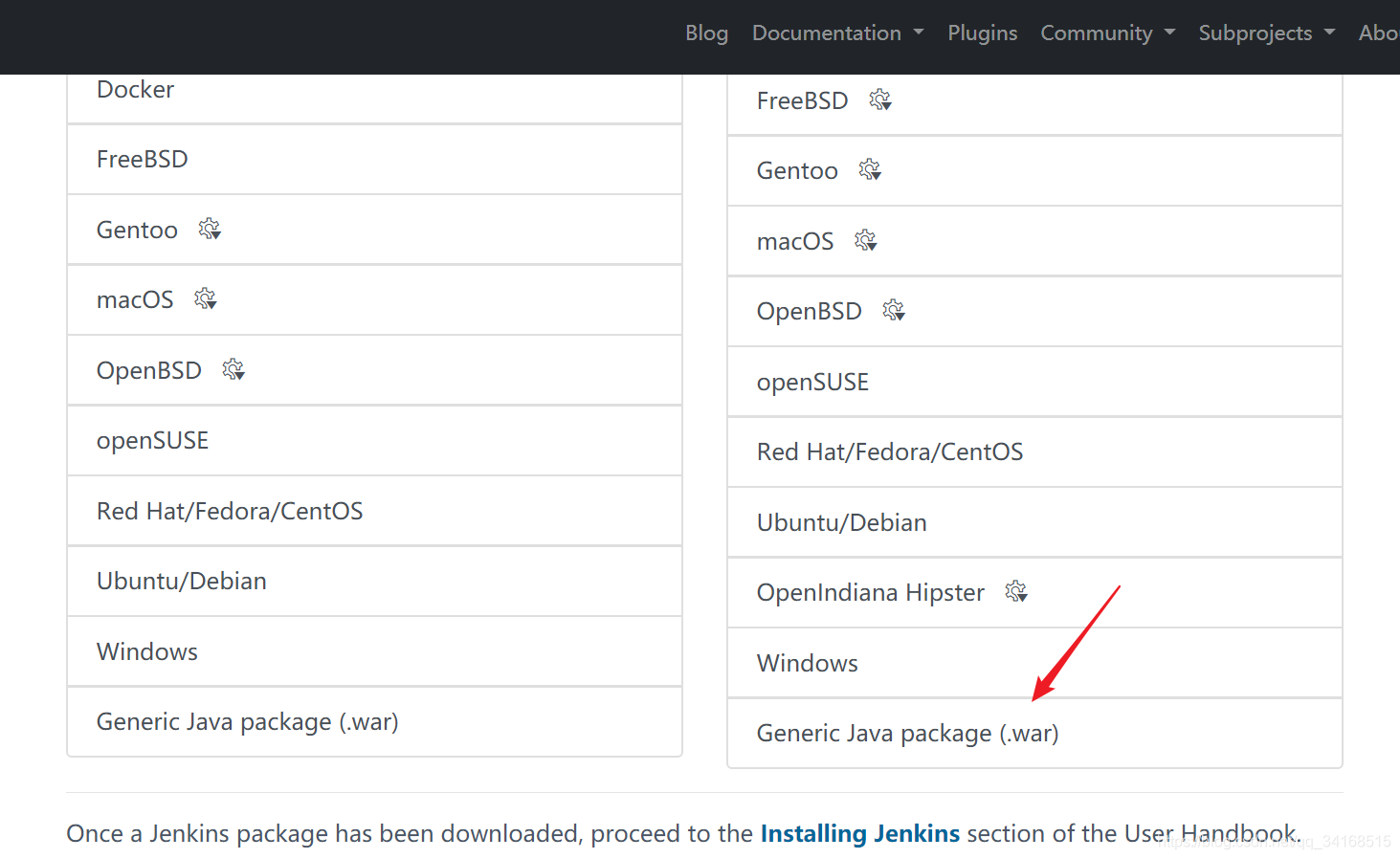The height and width of the screenshot is (859, 1400).
Task: Open Red Hat/Fedora/CentOS in left column
Action: tap(374, 511)
